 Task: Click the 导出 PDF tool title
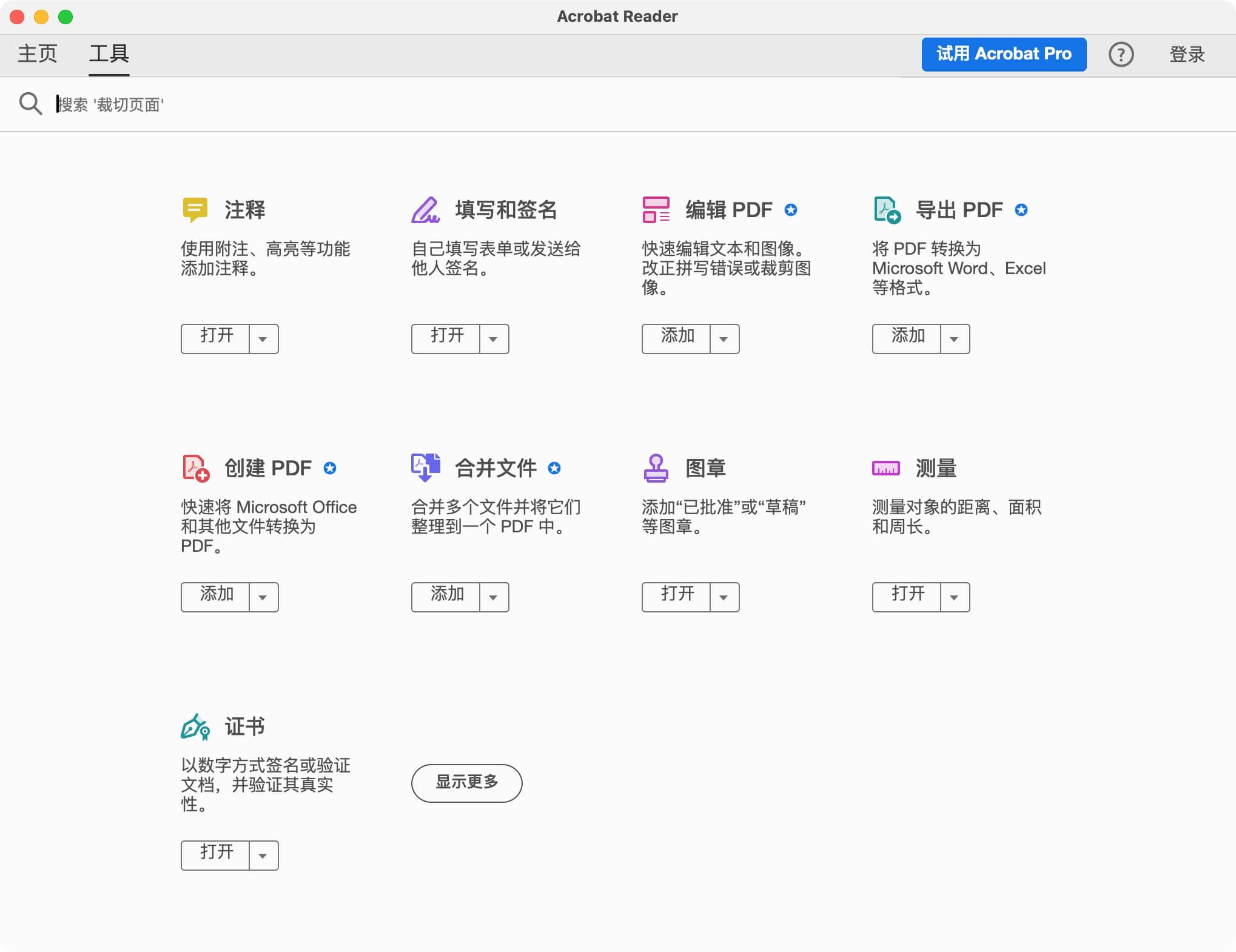[x=959, y=210]
